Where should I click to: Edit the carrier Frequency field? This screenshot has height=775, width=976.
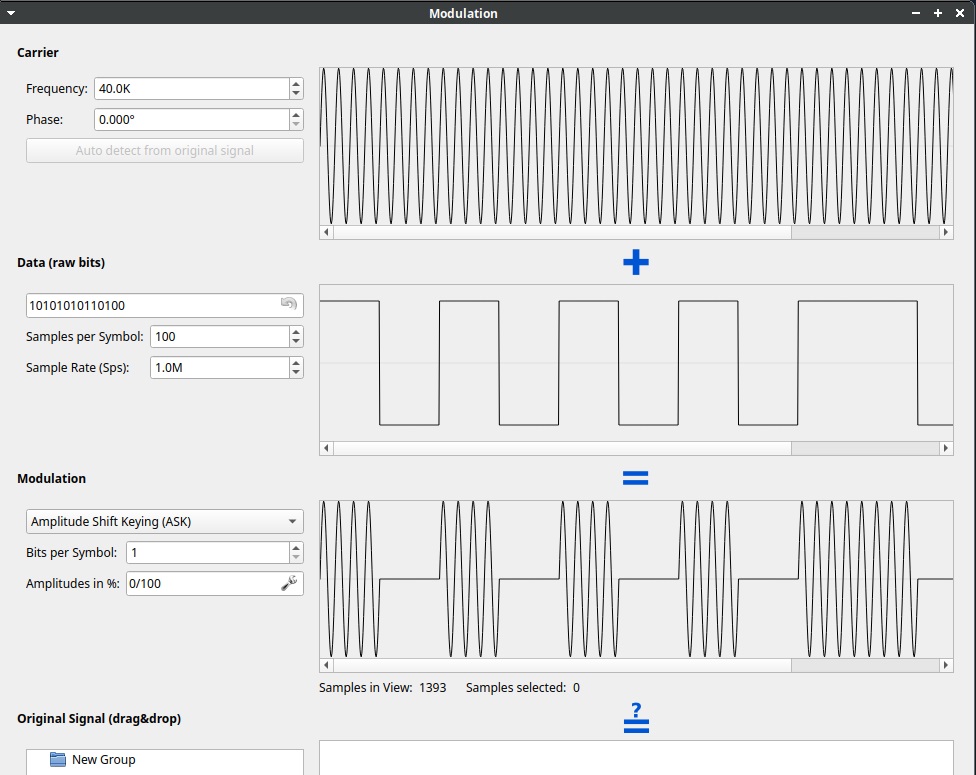[192, 88]
